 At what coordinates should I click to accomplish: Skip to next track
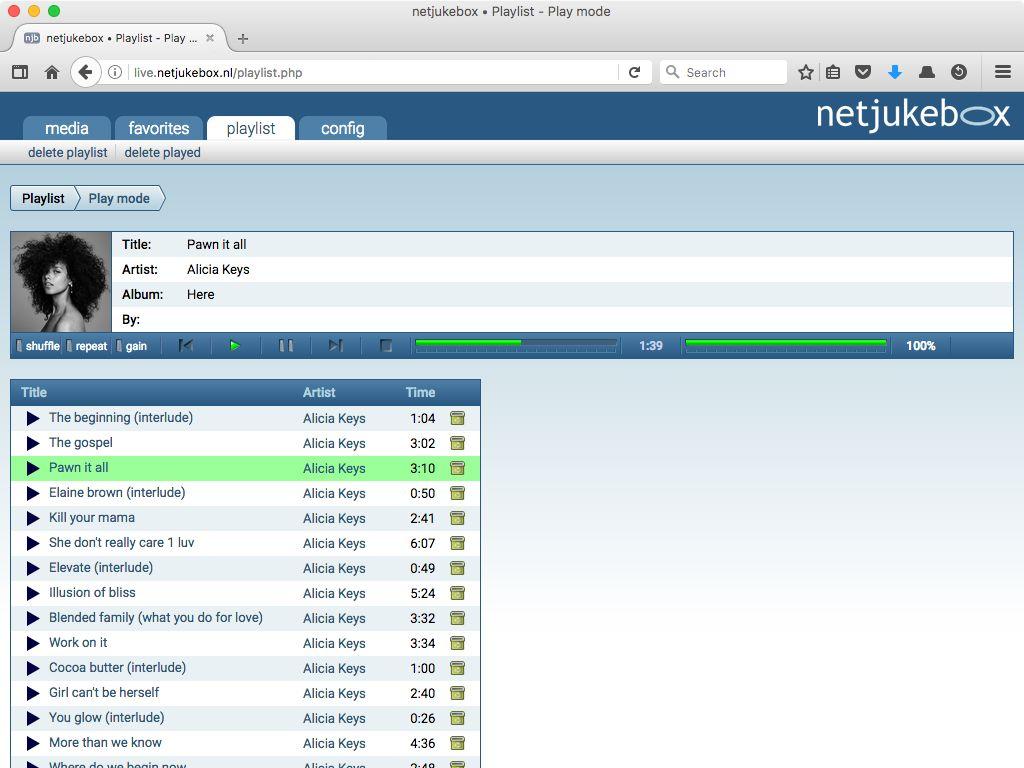click(336, 345)
